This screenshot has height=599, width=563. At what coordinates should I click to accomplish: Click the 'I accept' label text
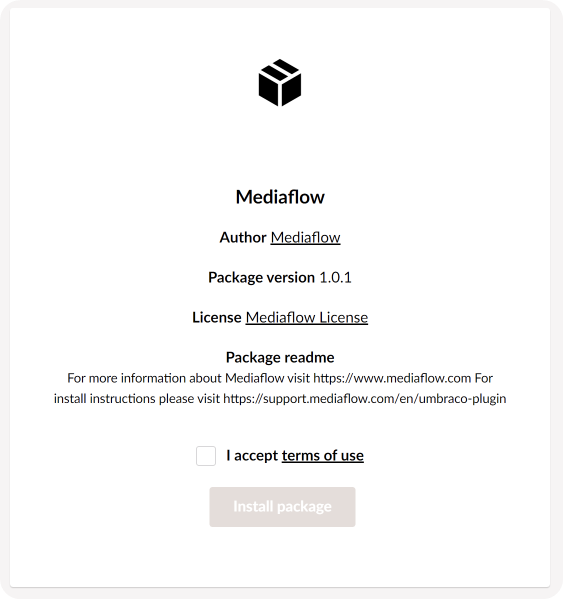pos(252,455)
